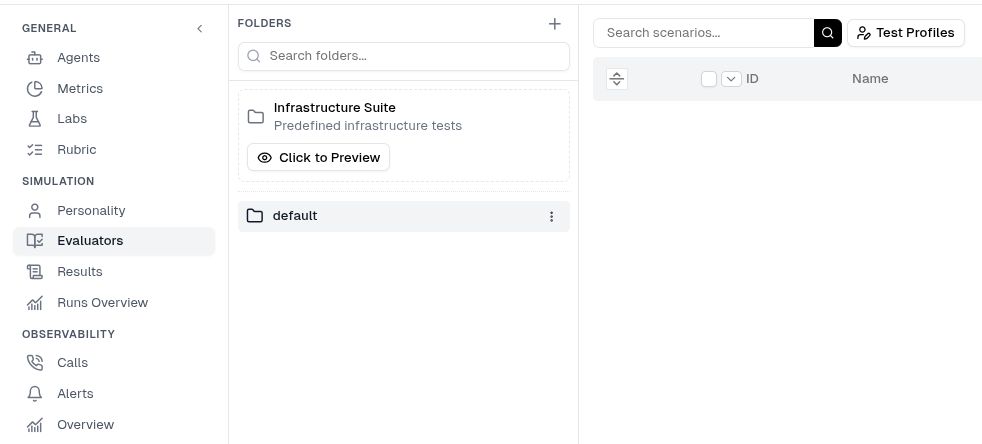Open the Rubric page
This screenshot has width=982, height=444.
[76, 150]
